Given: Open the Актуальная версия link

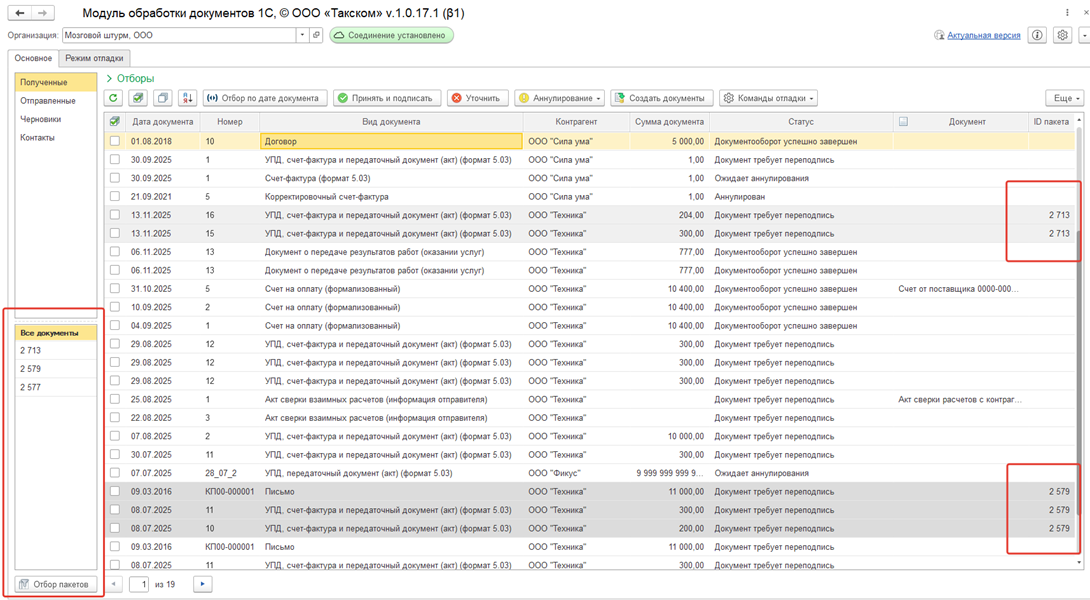Looking at the screenshot, I should 983,35.
